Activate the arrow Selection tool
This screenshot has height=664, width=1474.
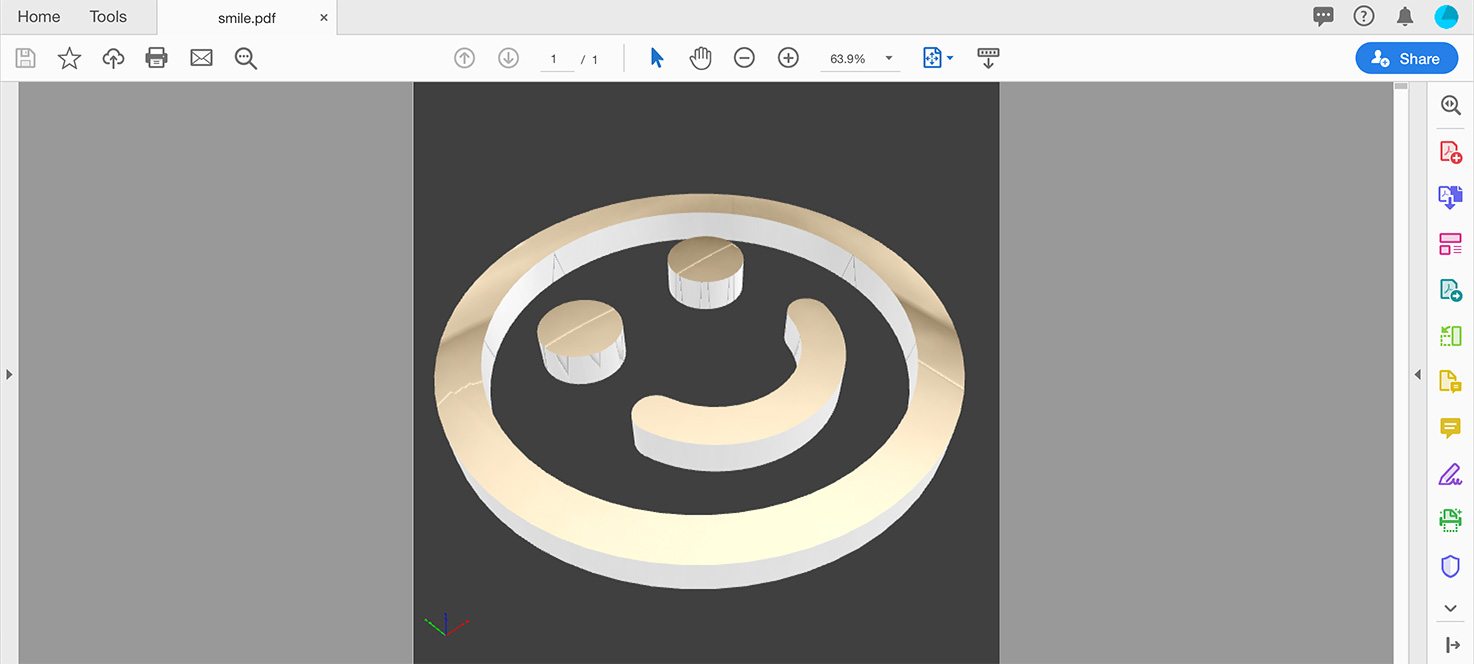[657, 58]
